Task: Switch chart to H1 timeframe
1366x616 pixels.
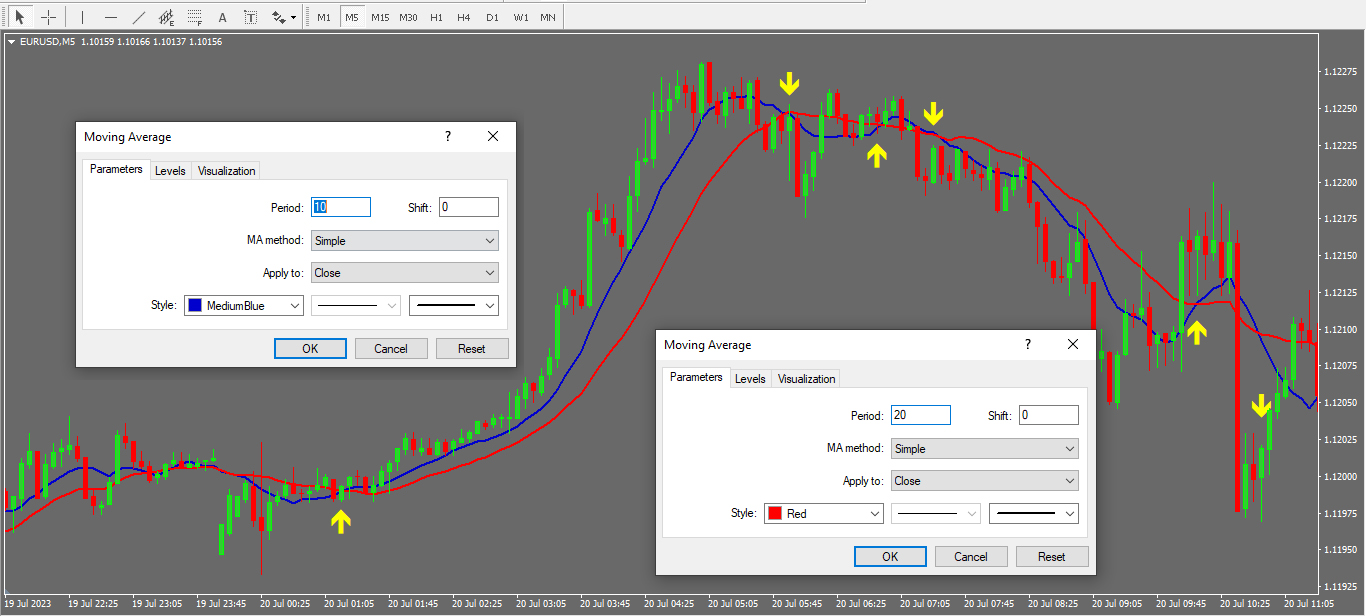Action: [436, 18]
